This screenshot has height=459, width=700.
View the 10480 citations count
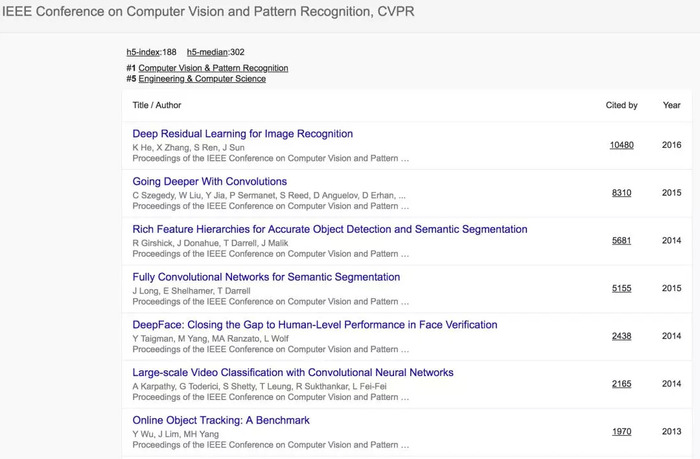tap(621, 145)
